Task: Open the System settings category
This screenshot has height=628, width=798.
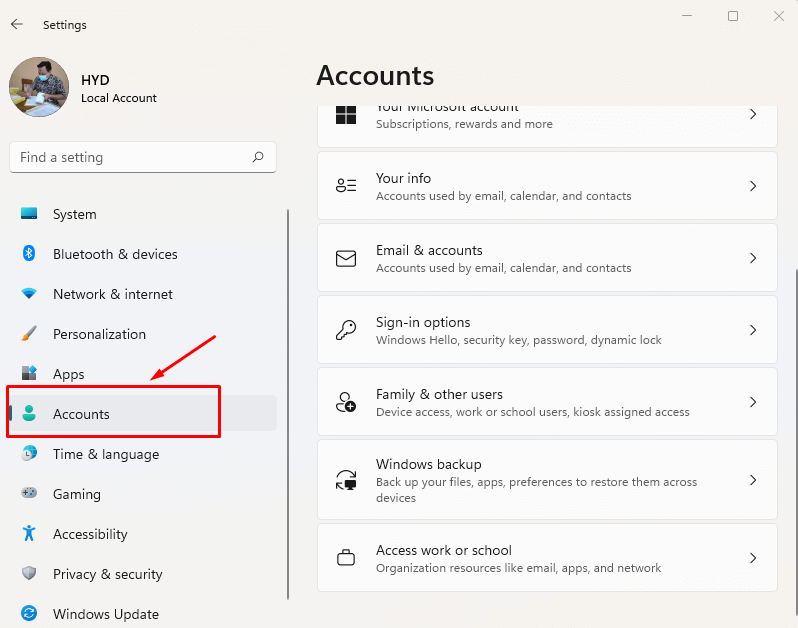Action: [x=75, y=214]
